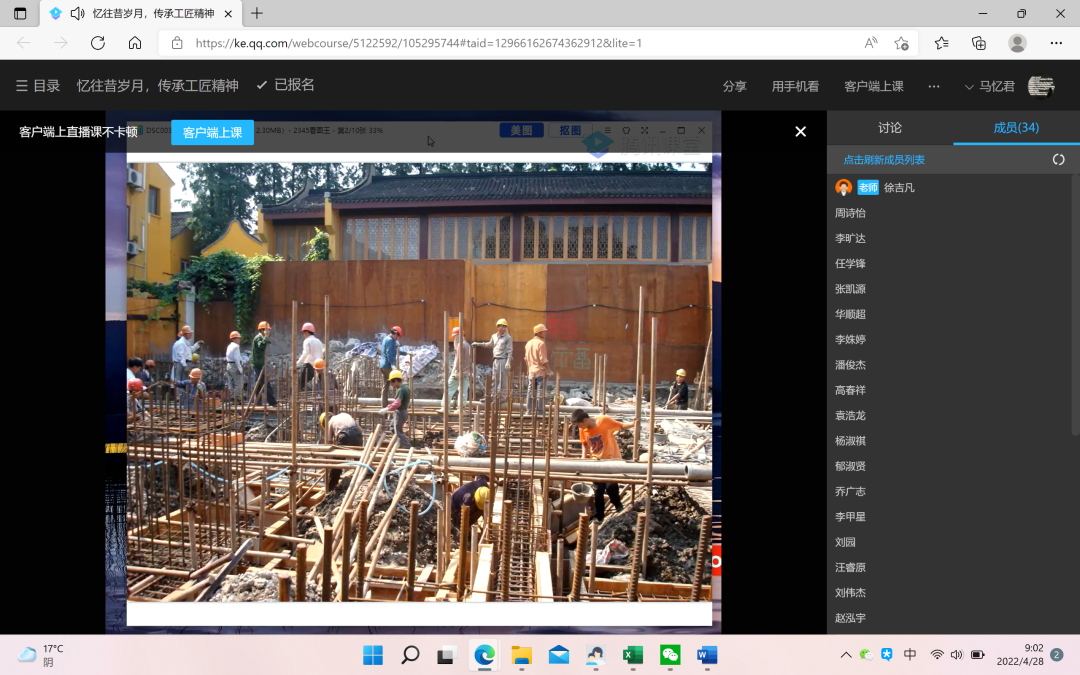Click the blue 客户端上课 button
This screenshot has width=1080, height=675.
pyautogui.click(x=212, y=132)
